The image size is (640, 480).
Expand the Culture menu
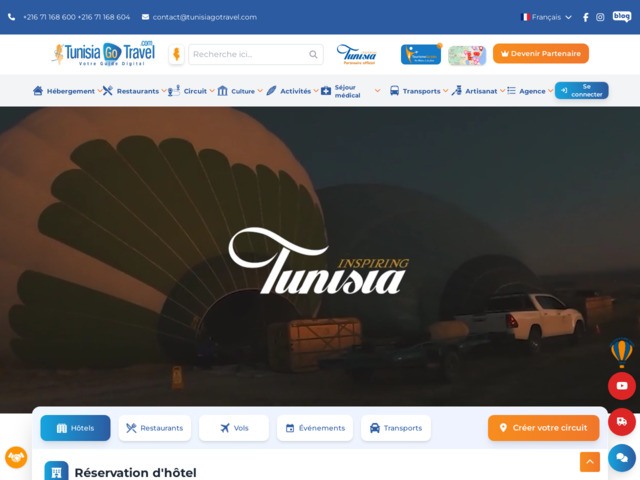tap(240, 91)
